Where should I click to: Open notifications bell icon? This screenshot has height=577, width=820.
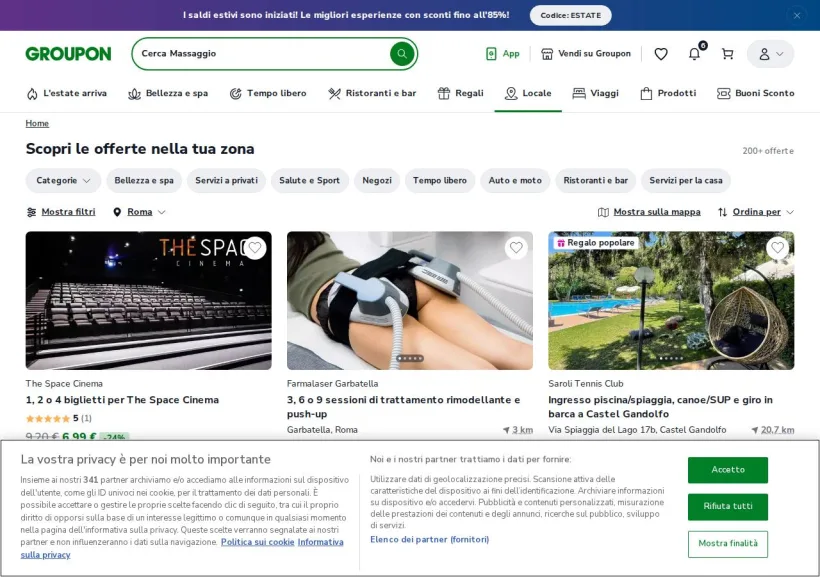pos(694,53)
